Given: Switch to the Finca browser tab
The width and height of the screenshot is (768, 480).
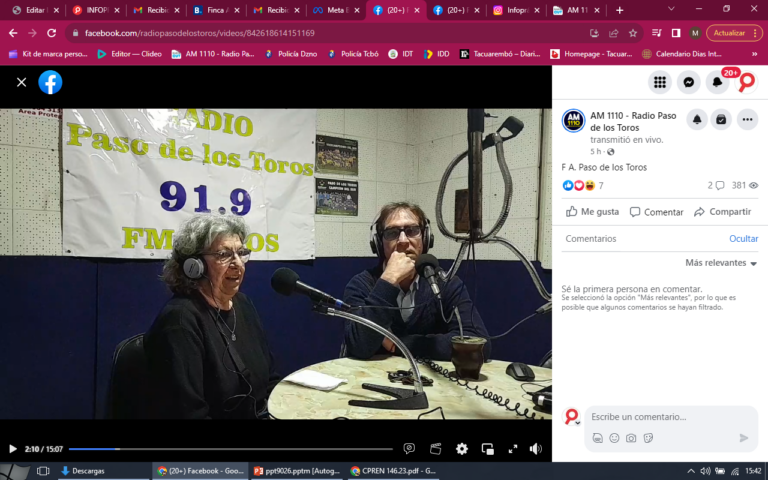Looking at the screenshot, I should coord(216,10).
